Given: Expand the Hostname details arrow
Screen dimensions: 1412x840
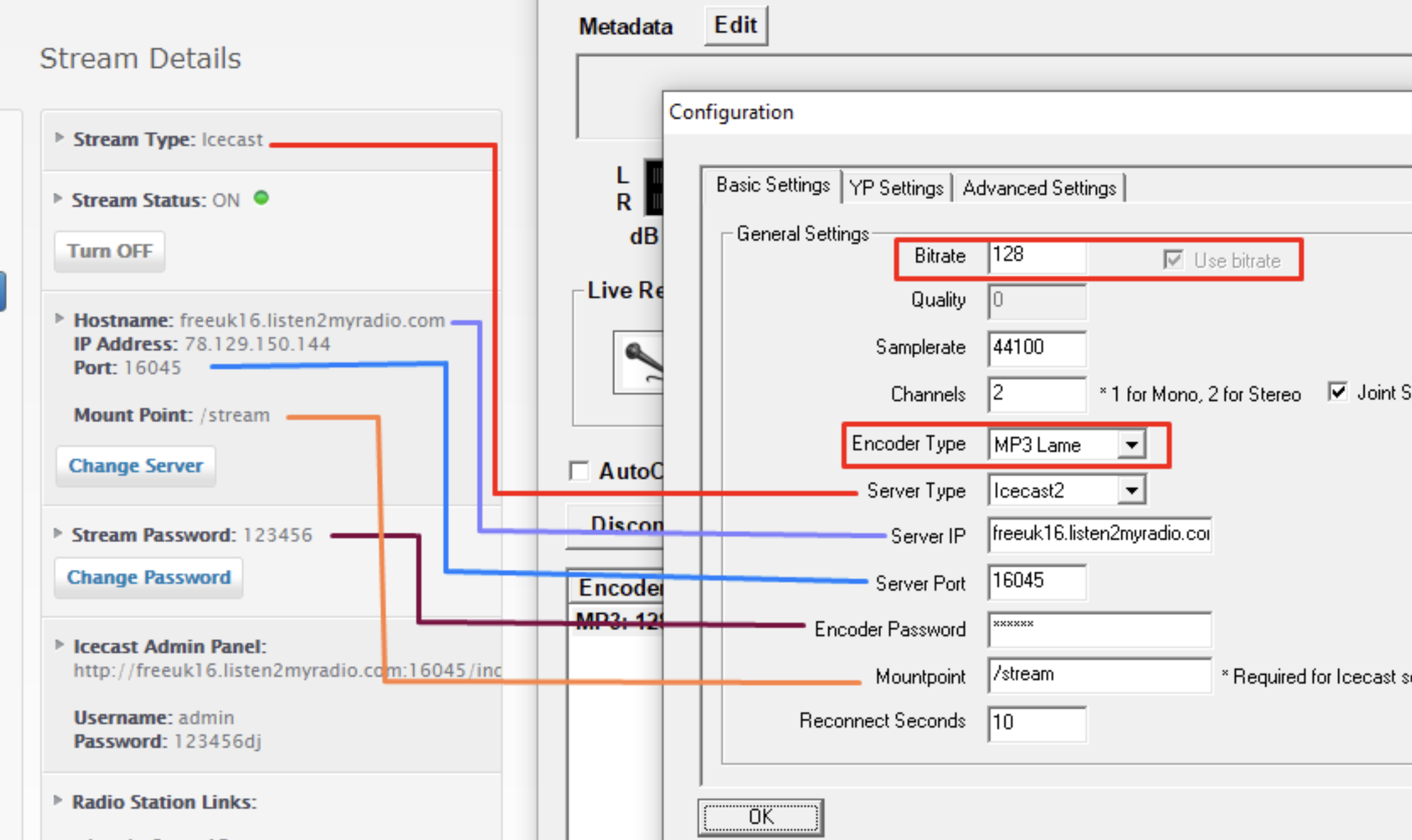Looking at the screenshot, I should click(x=59, y=318).
